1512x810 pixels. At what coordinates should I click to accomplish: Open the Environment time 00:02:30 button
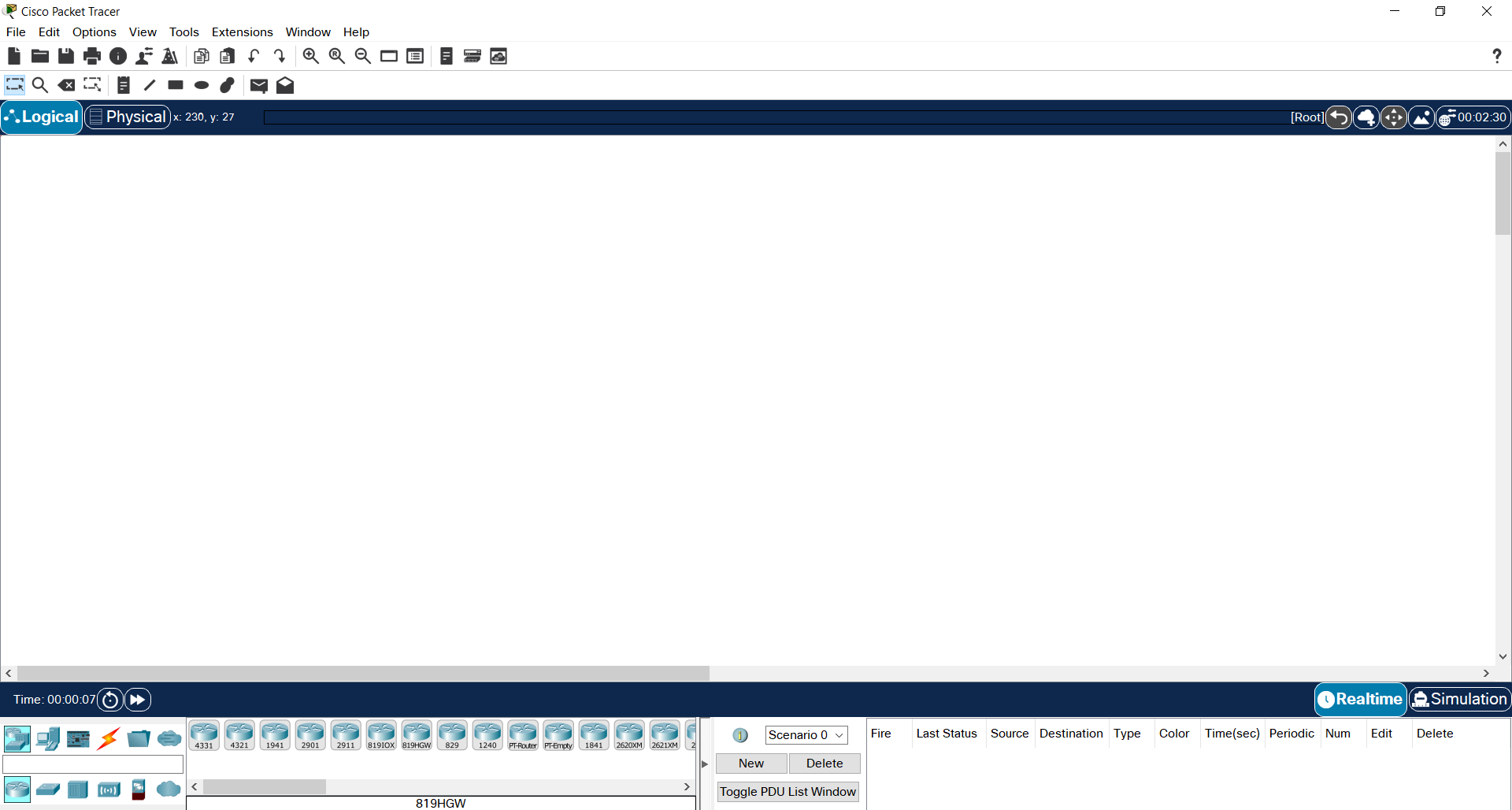point(1473,117)
